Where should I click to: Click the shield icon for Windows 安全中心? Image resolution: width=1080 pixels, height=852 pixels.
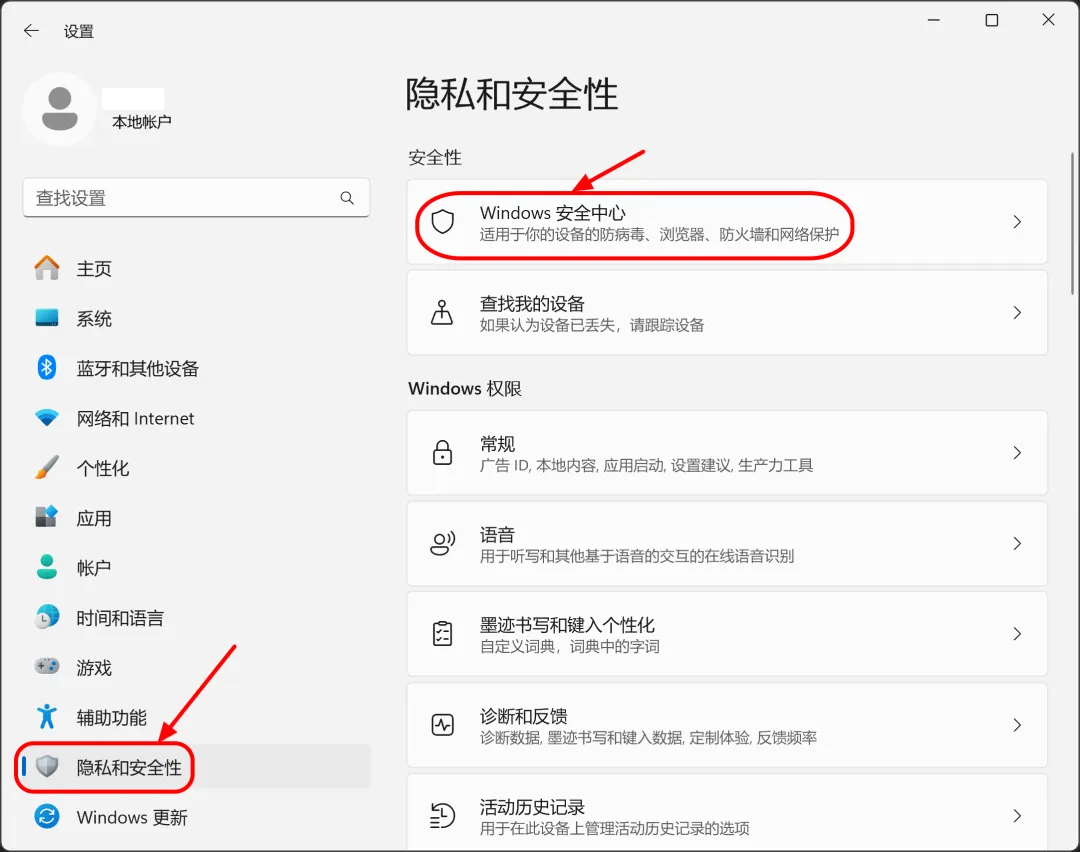442,222
